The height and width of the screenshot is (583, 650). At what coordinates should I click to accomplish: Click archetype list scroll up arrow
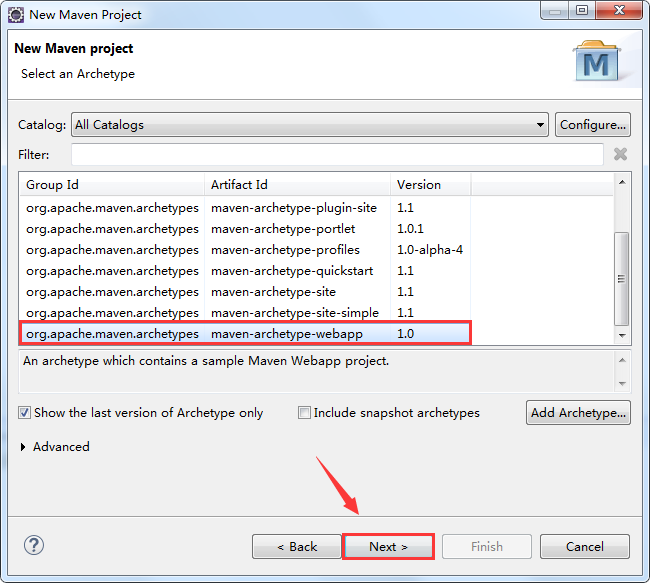click(622, 182)
